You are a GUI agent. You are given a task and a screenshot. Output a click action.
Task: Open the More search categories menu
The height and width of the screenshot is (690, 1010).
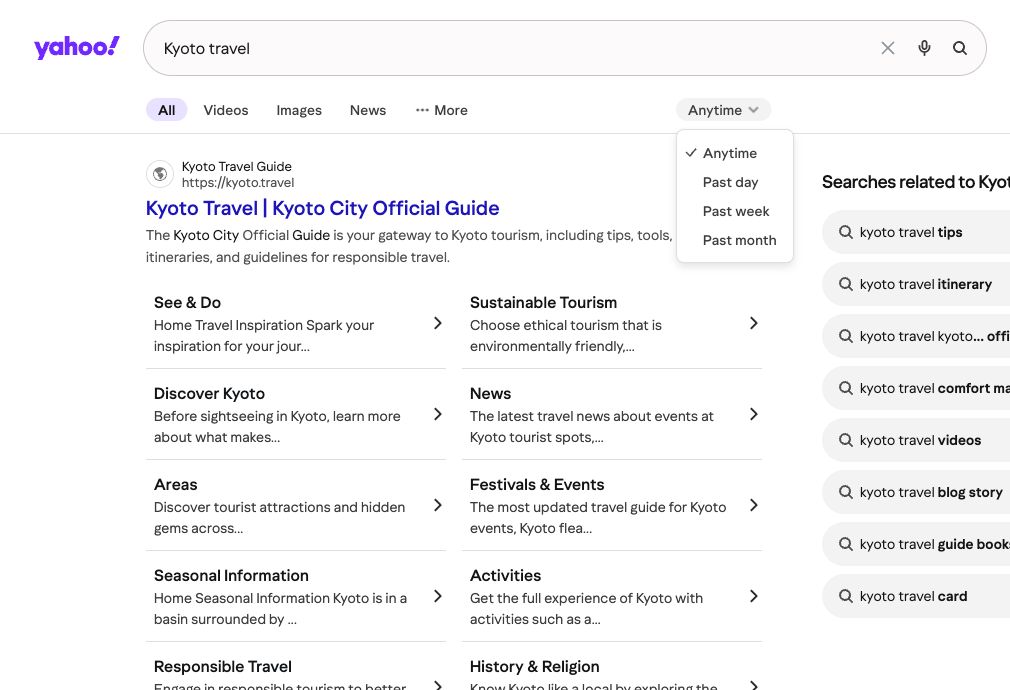[442, 110]
